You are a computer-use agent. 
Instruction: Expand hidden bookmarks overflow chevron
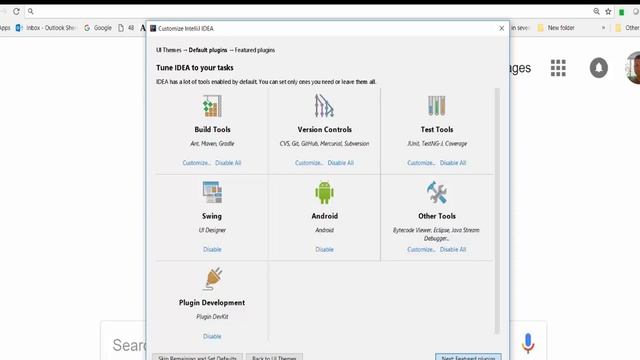click(603, 28)
